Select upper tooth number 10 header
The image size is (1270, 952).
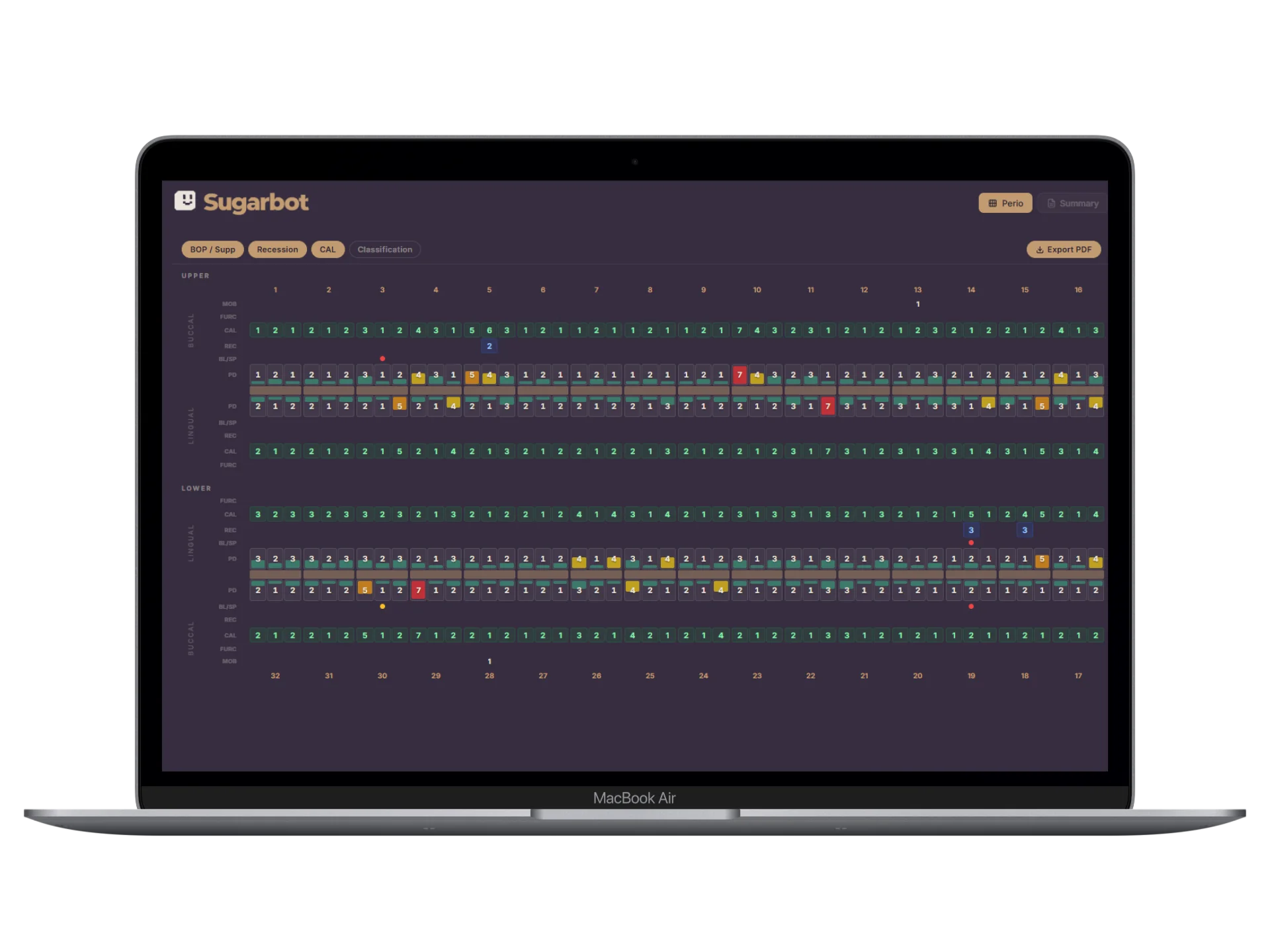tap(757, 290)
